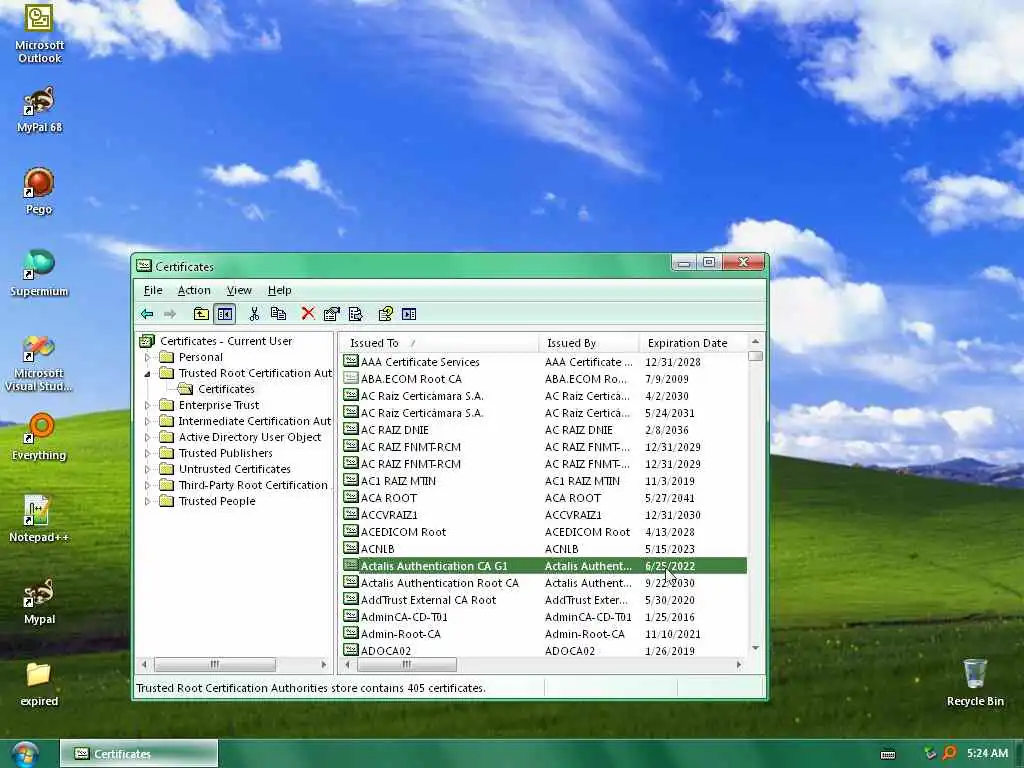
Task: Open the Action menu
Action: [x=194, y=290]
